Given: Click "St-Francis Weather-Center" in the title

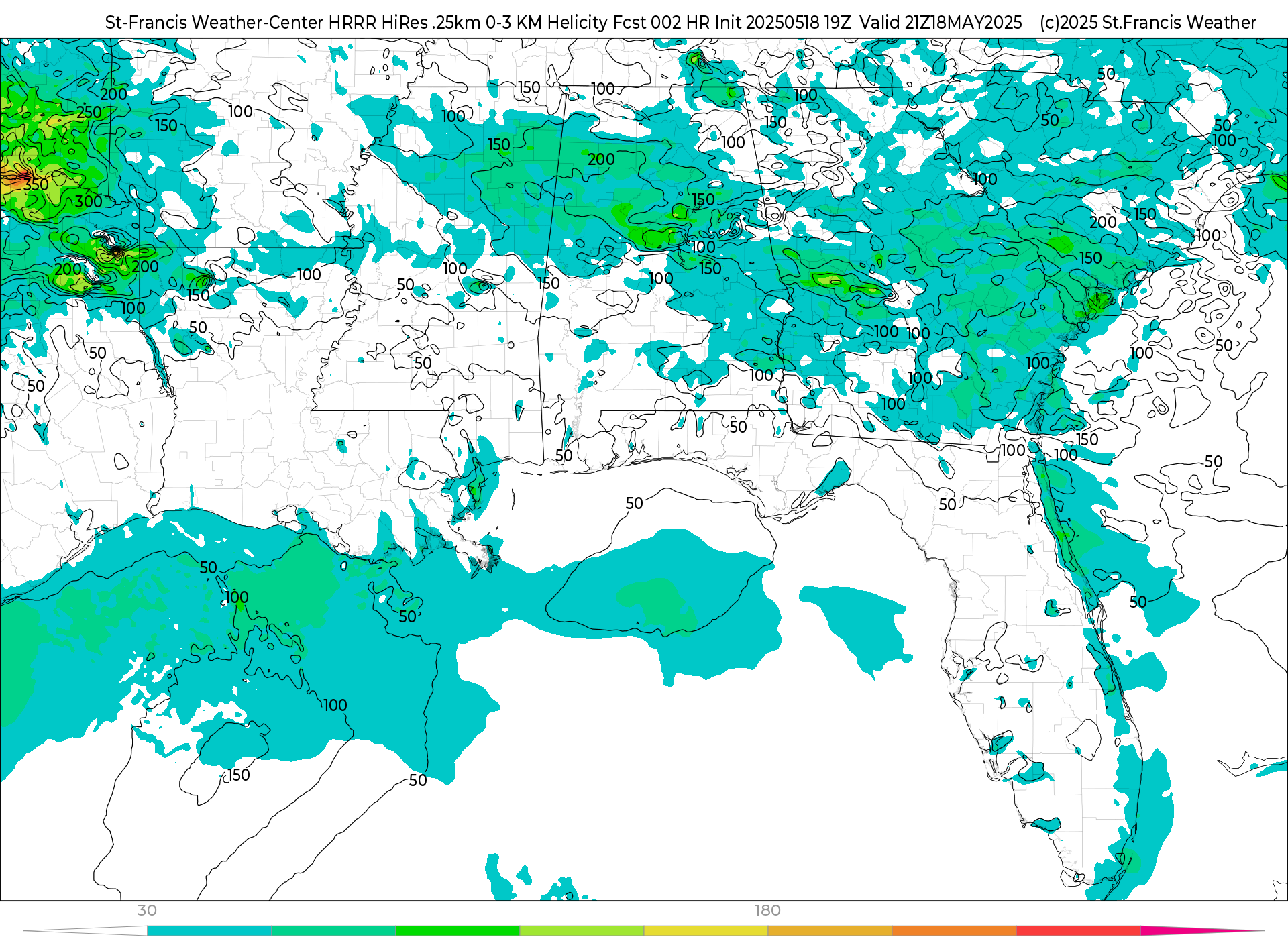Looking at the screenshot, I should pos(215,23).
